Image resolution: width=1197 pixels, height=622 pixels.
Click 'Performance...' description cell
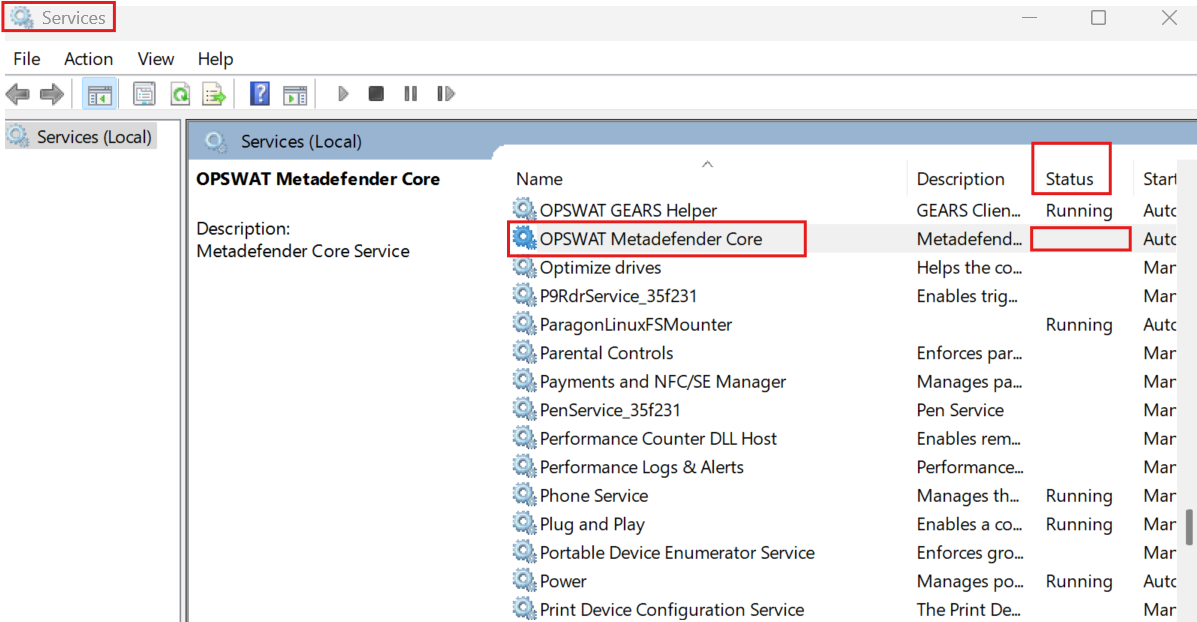point(970,466)
